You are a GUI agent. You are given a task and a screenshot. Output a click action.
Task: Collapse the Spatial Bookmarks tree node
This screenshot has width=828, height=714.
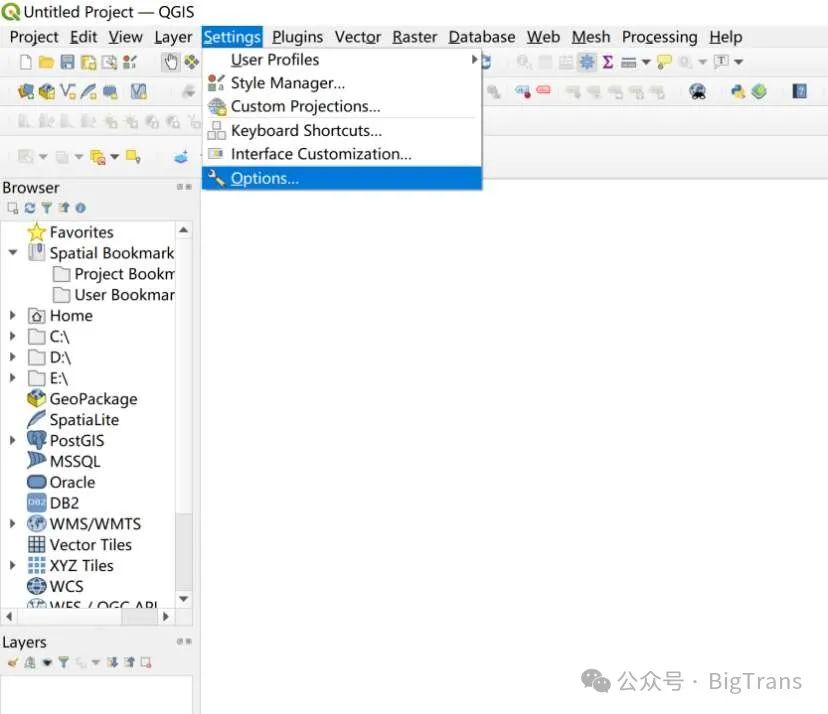click(13, 252)
